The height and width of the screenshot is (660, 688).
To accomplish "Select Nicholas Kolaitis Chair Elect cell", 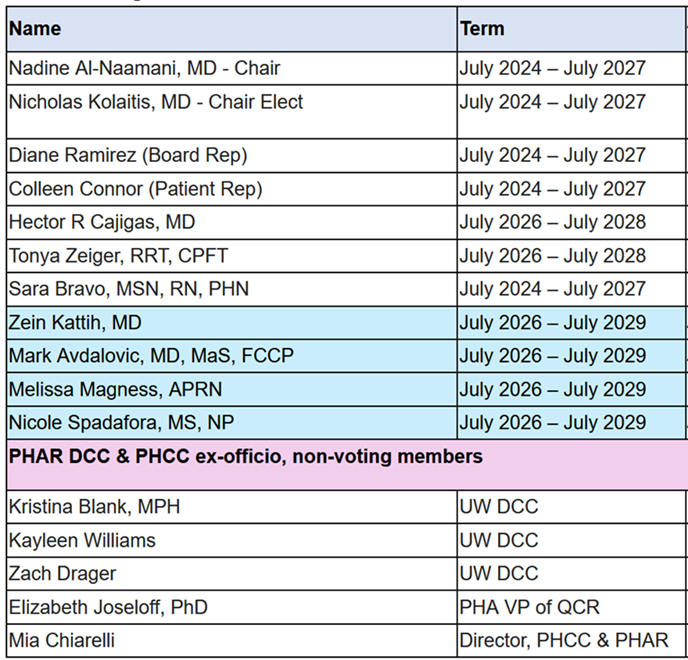I will coord(232,112).
